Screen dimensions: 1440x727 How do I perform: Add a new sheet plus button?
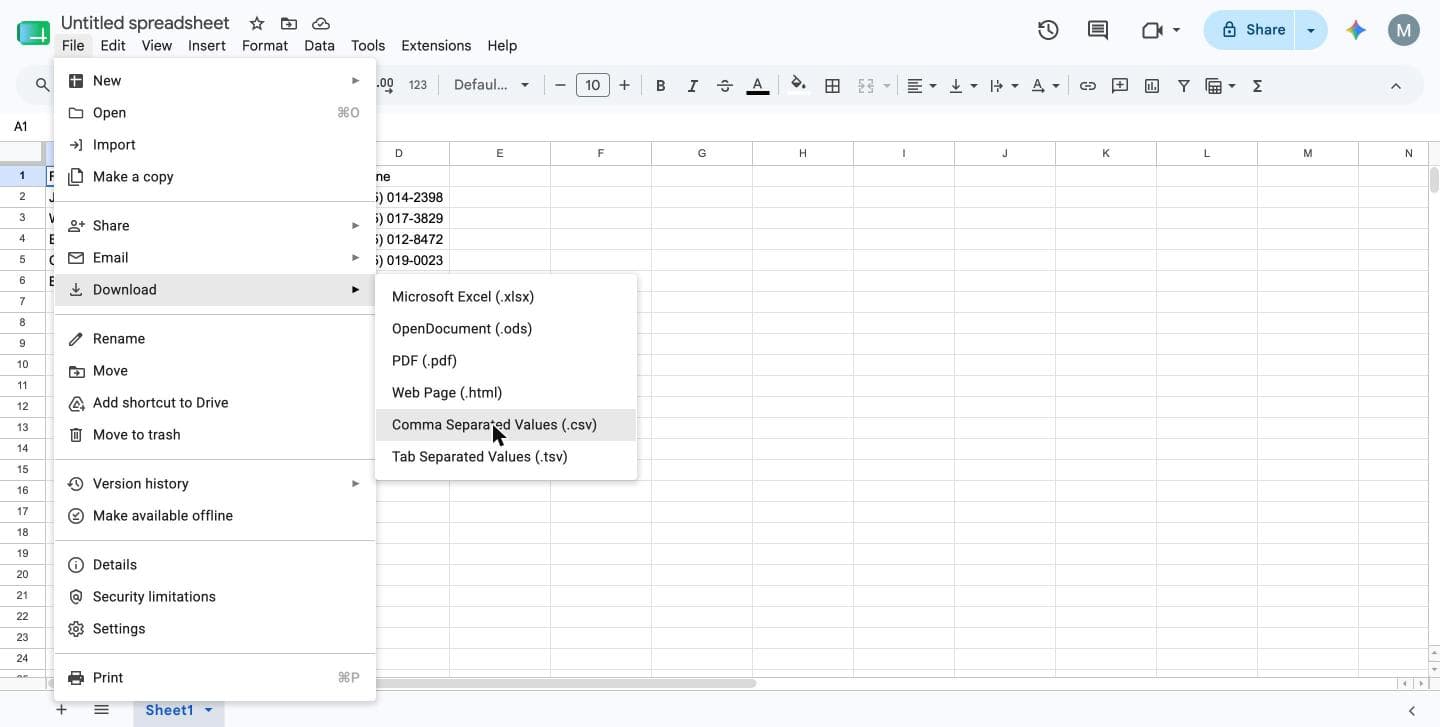[x=61, y=710]
